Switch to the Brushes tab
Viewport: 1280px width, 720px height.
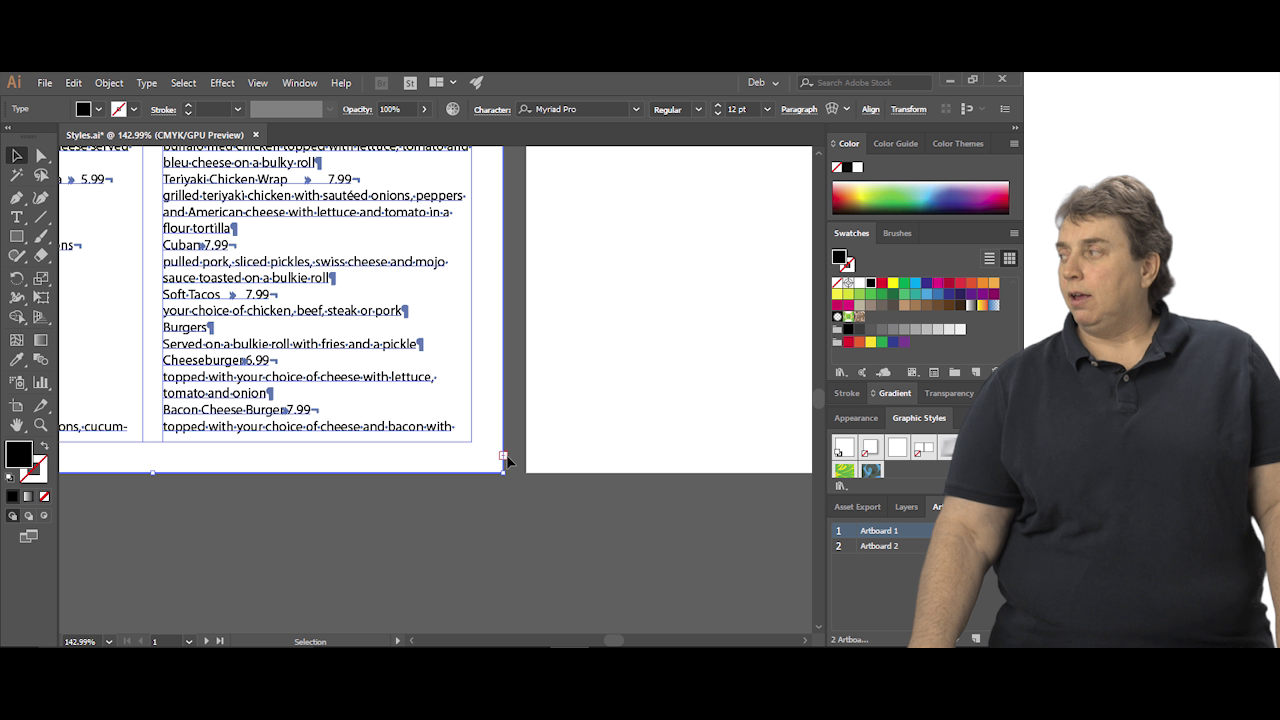(x=897, y=233)
